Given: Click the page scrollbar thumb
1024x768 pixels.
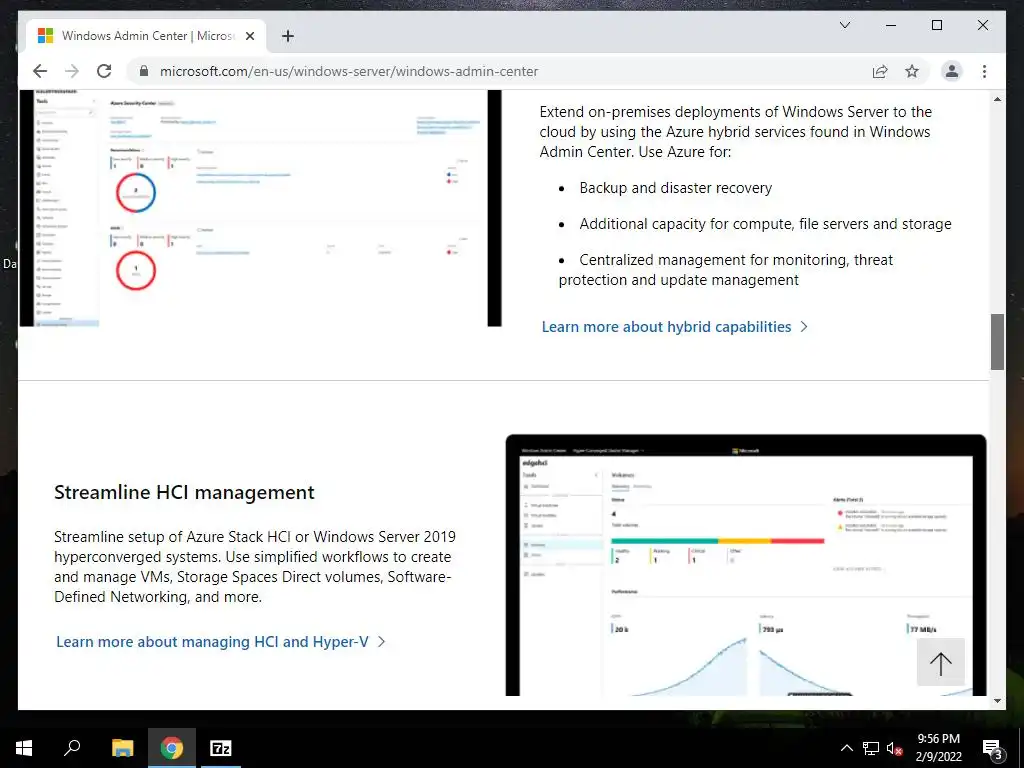Looking at the screenshot, I should 997,342.
